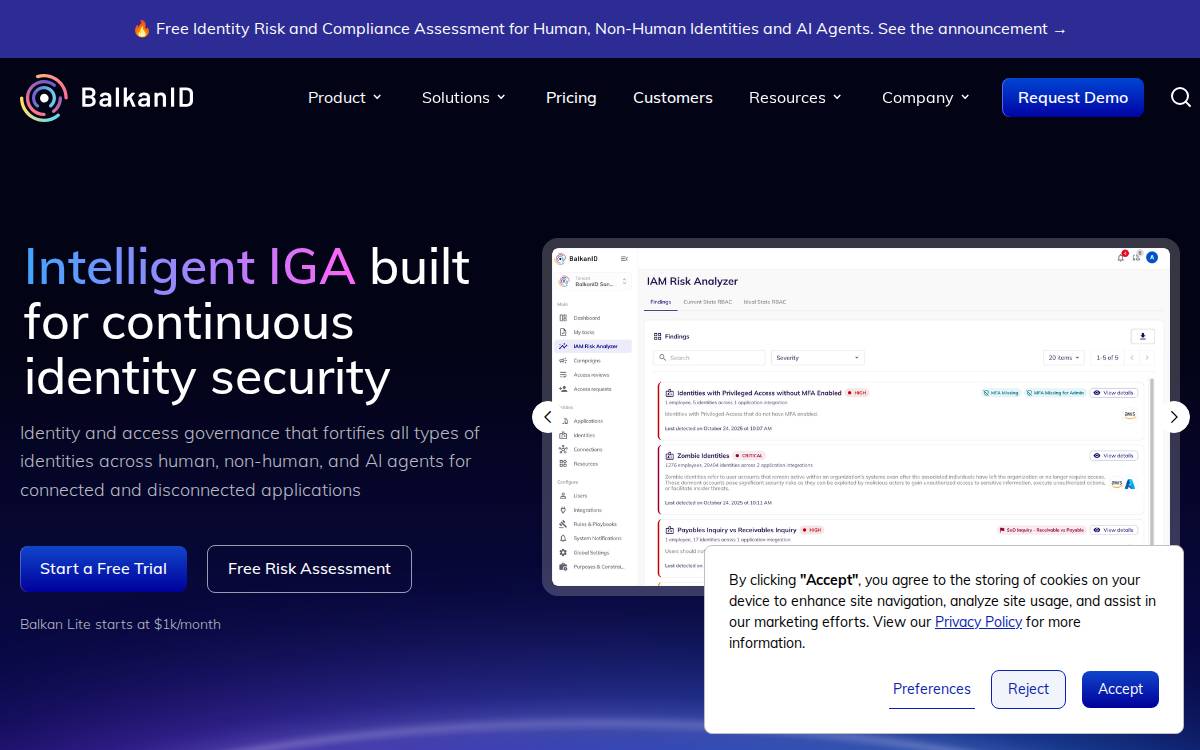Click Start a Free Trial
Image resolution: width=1200 pixels, height=750 pixels.
pos(103,568)
